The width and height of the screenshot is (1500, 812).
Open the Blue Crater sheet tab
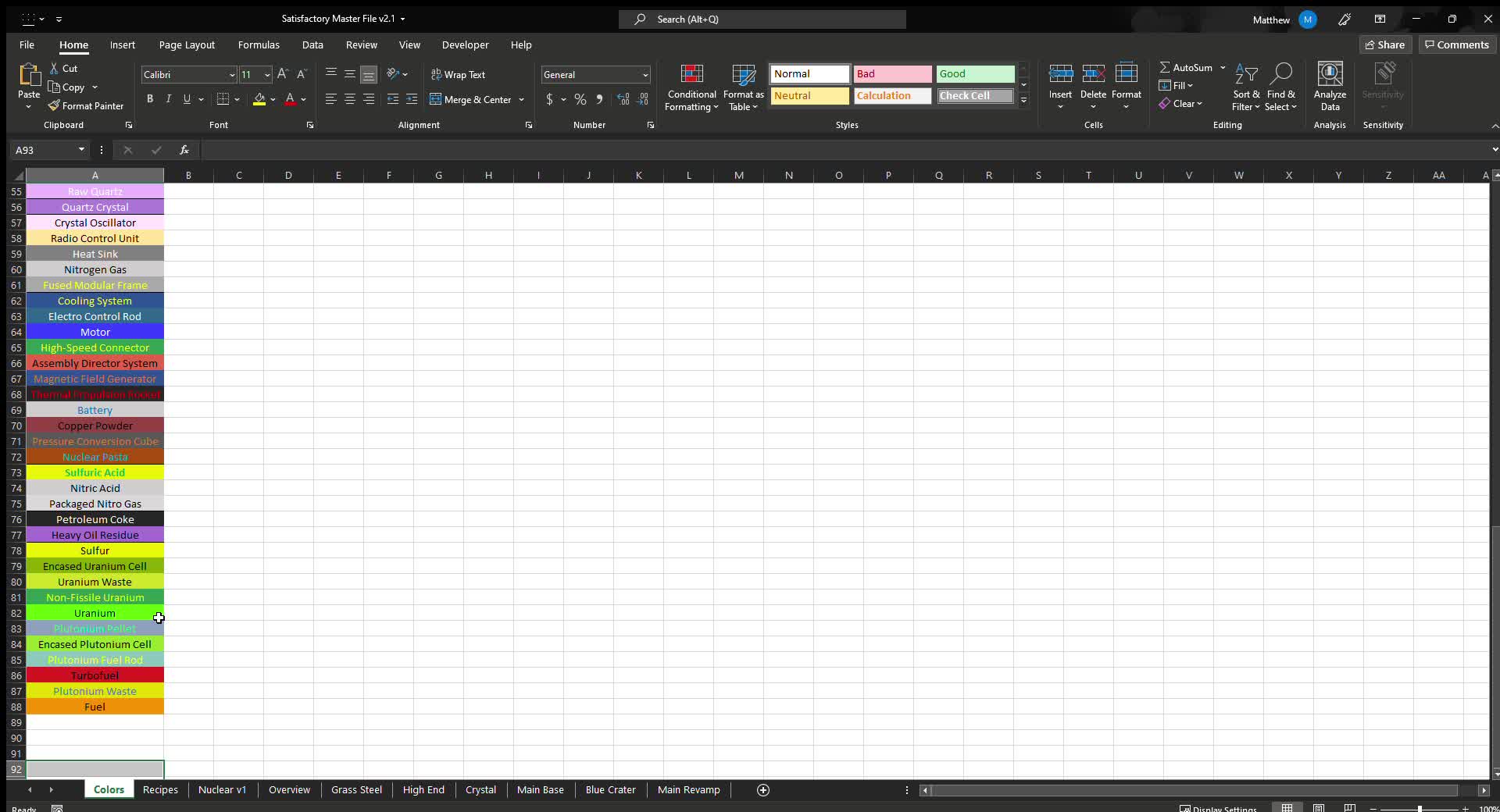point(610,790)
